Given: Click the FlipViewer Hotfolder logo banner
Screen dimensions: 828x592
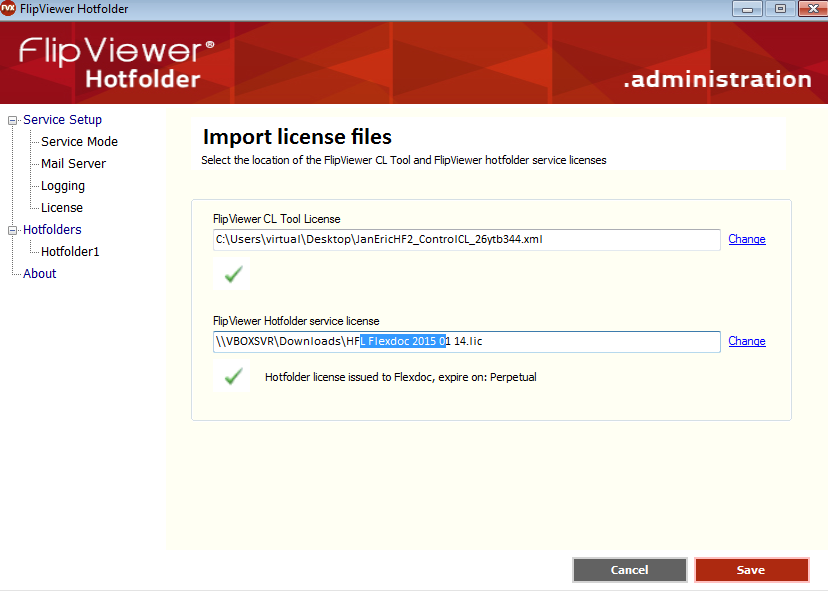Looking at the screenshot, I should coord(116,62).
